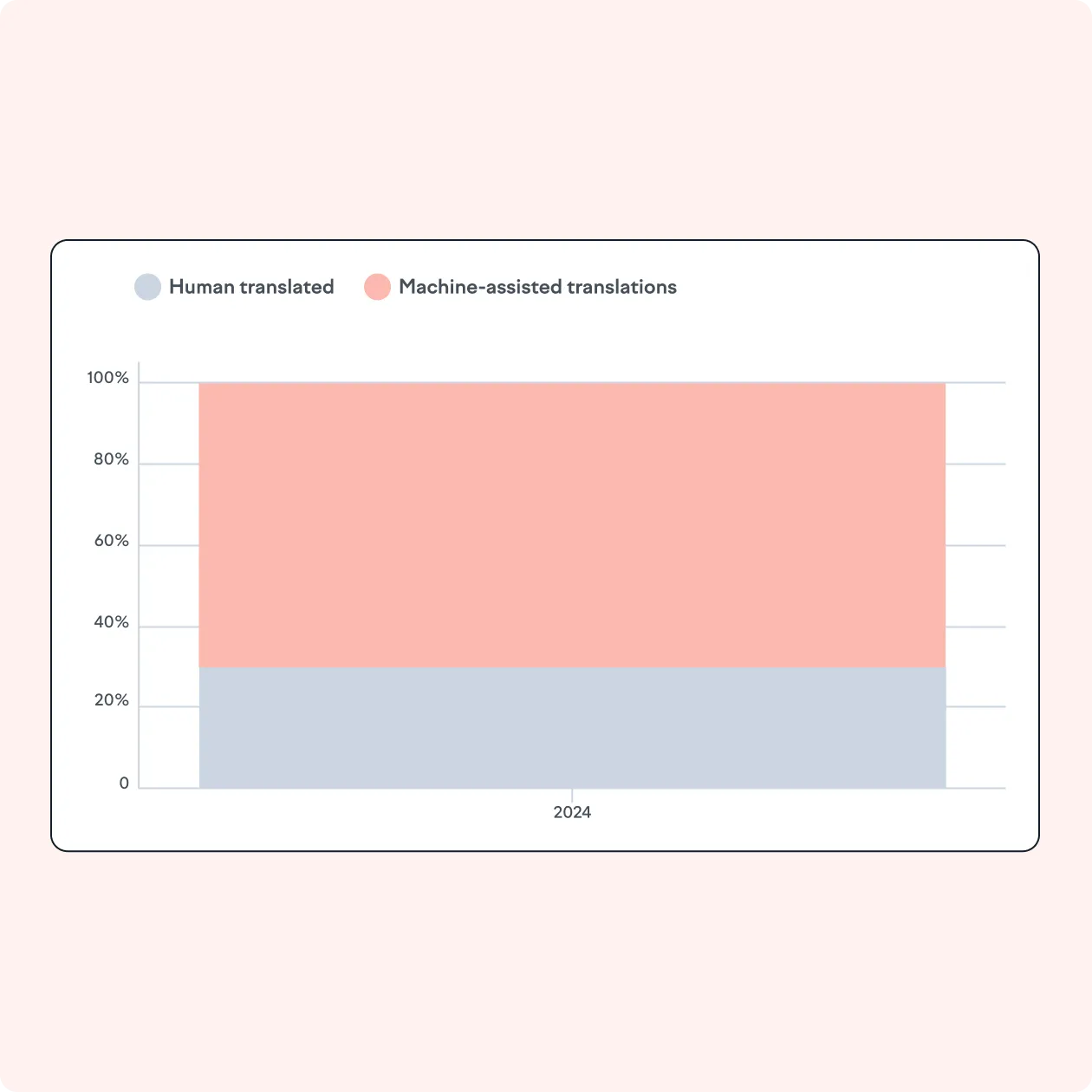Click the Machine-assisted translations legend circle
This screenshot has height=1092, width=1092.
[377, 287]
